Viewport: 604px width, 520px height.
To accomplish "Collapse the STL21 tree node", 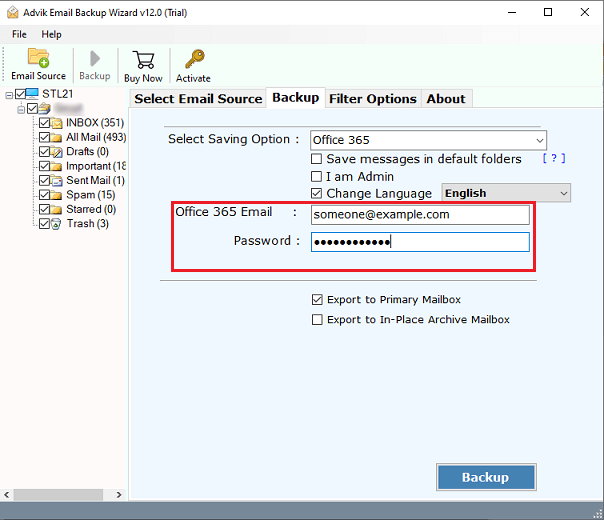I will (9, 95).
